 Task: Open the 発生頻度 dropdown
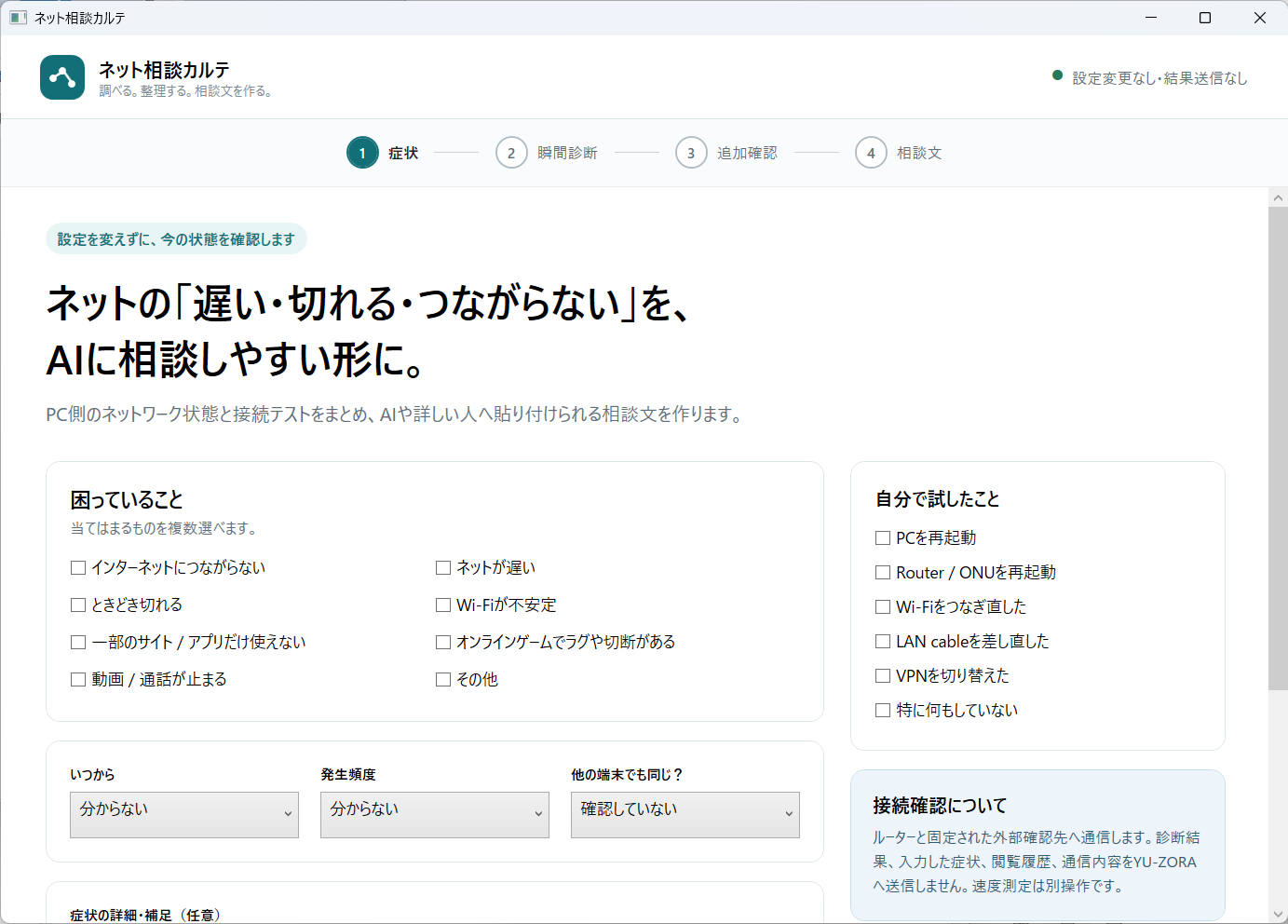435,815
